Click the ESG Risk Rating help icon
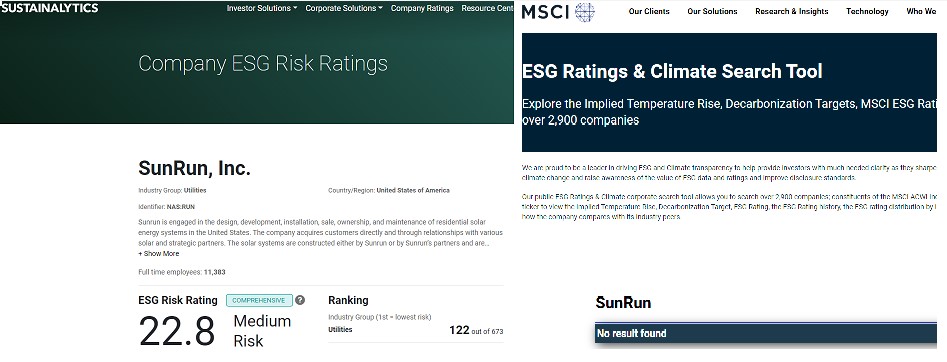 (x=300, y=300)
